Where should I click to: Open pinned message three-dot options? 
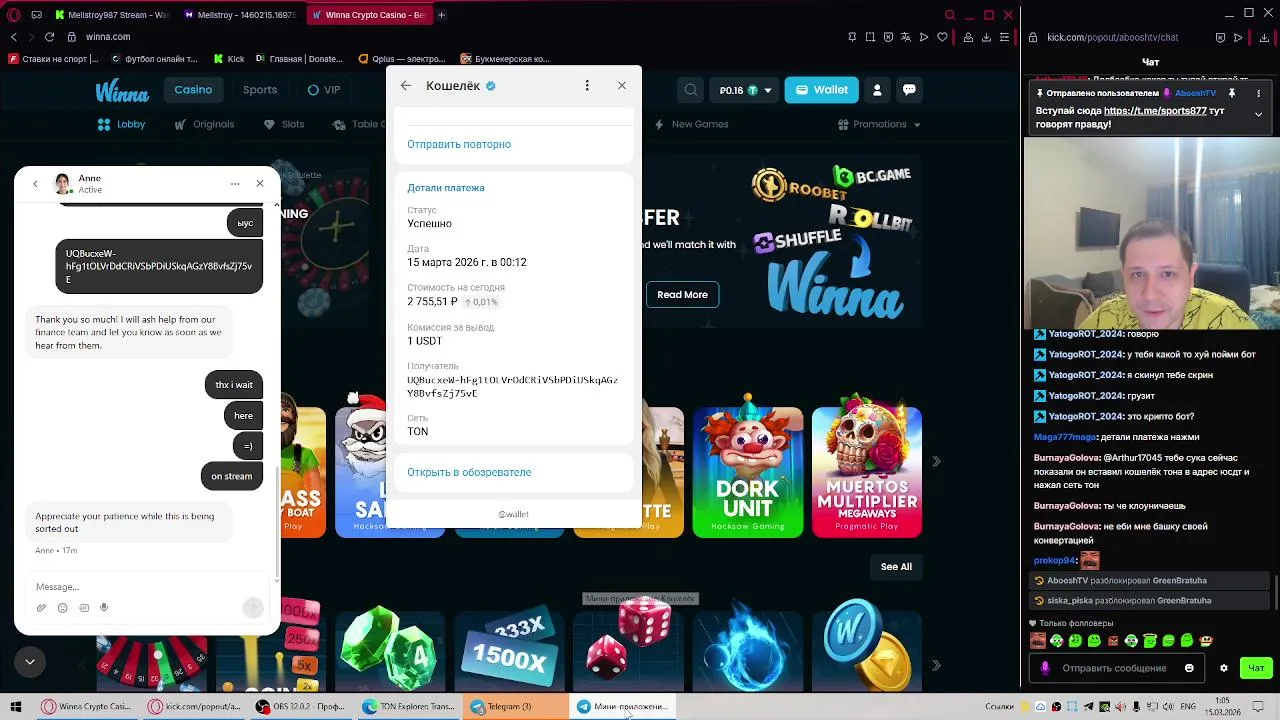tap(1258, 93)
